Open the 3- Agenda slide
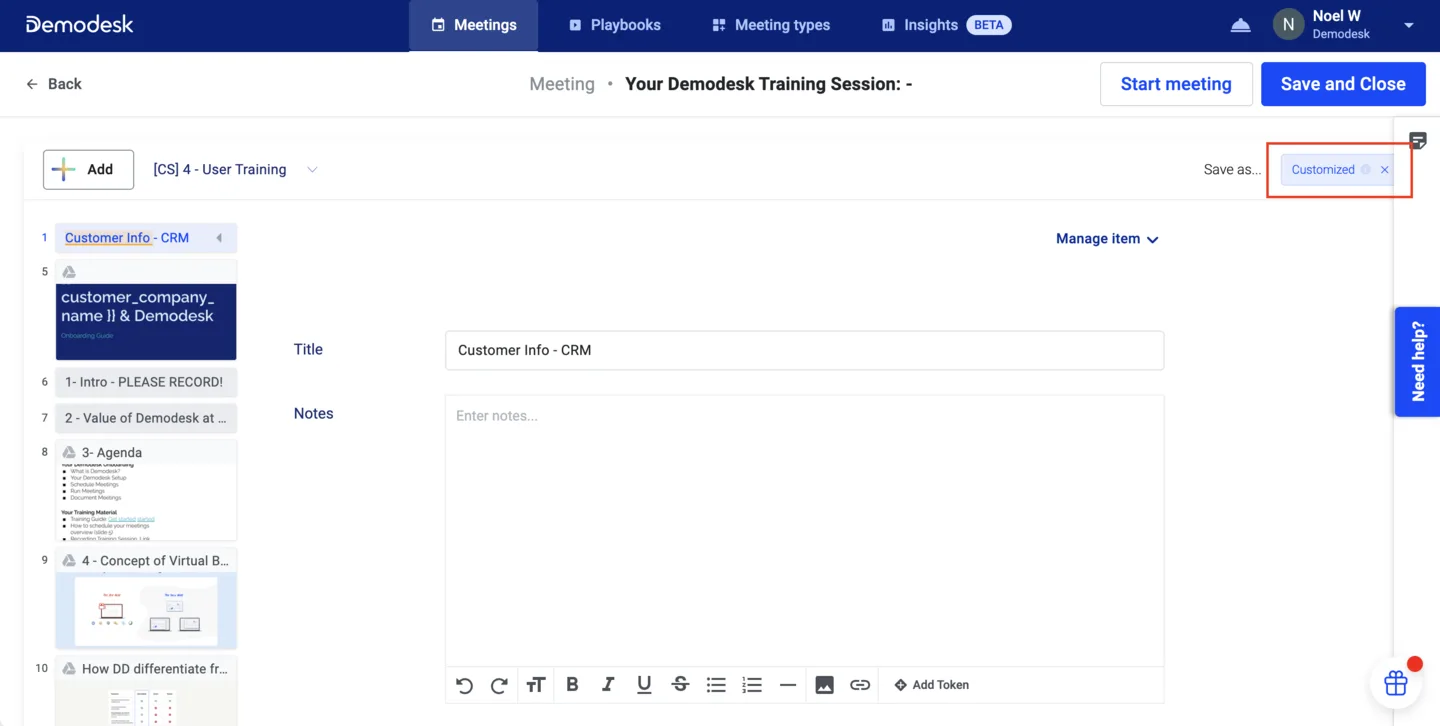 click(x=146, y=490)
